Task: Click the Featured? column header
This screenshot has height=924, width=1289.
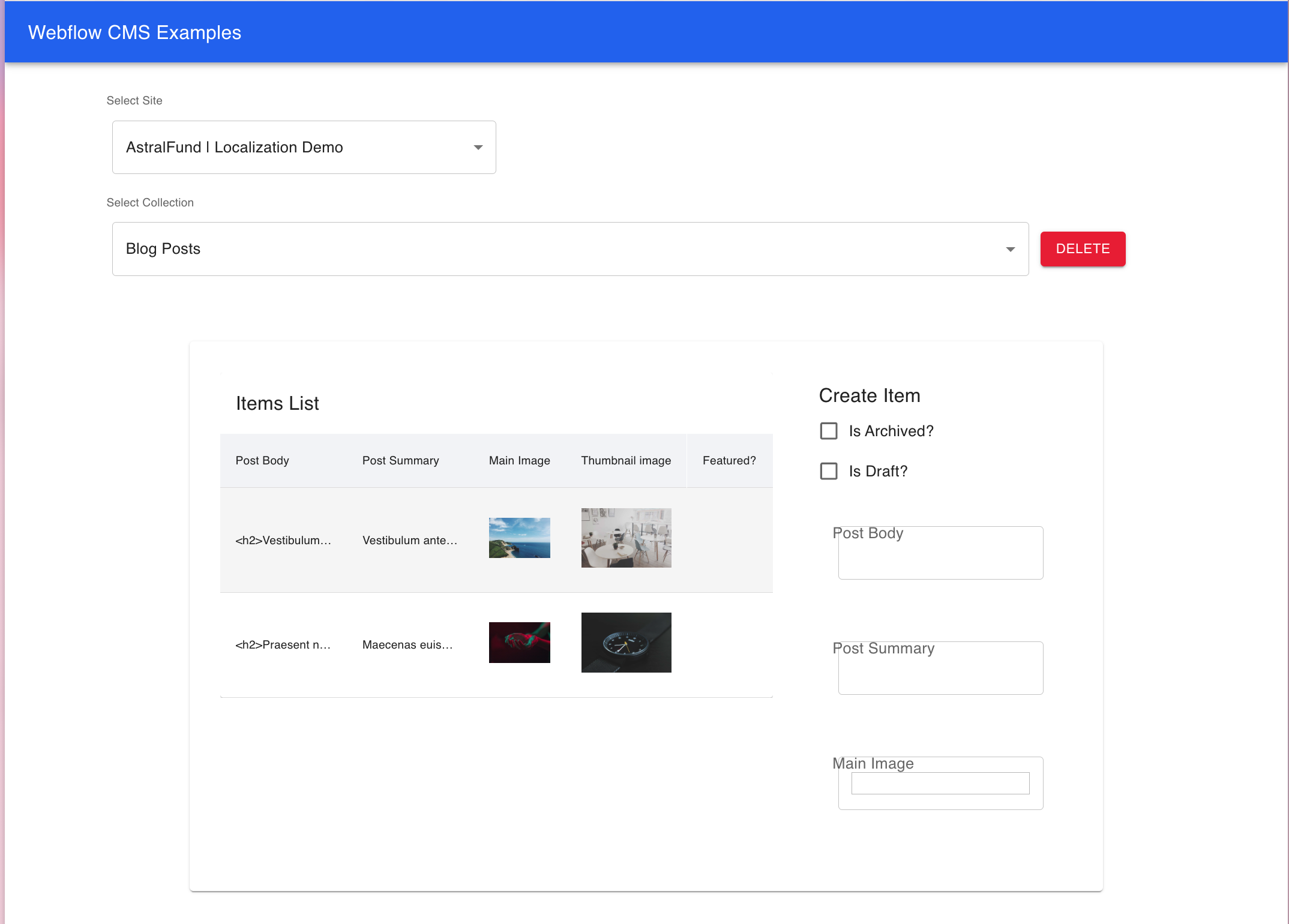Action: (729, 460)
